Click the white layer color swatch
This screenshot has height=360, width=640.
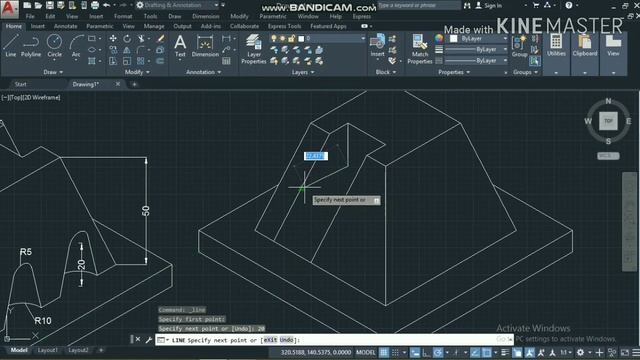coord(301,38)
